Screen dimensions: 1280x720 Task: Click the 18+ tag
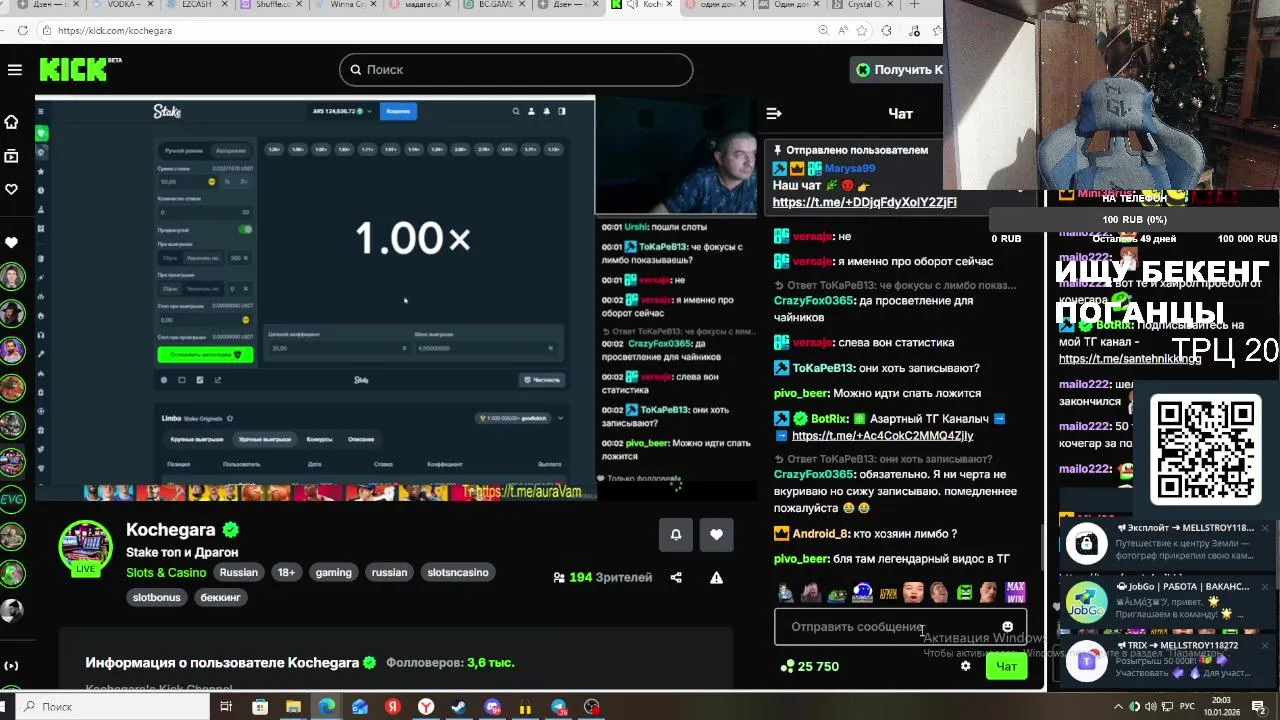[x=286, y=573]
